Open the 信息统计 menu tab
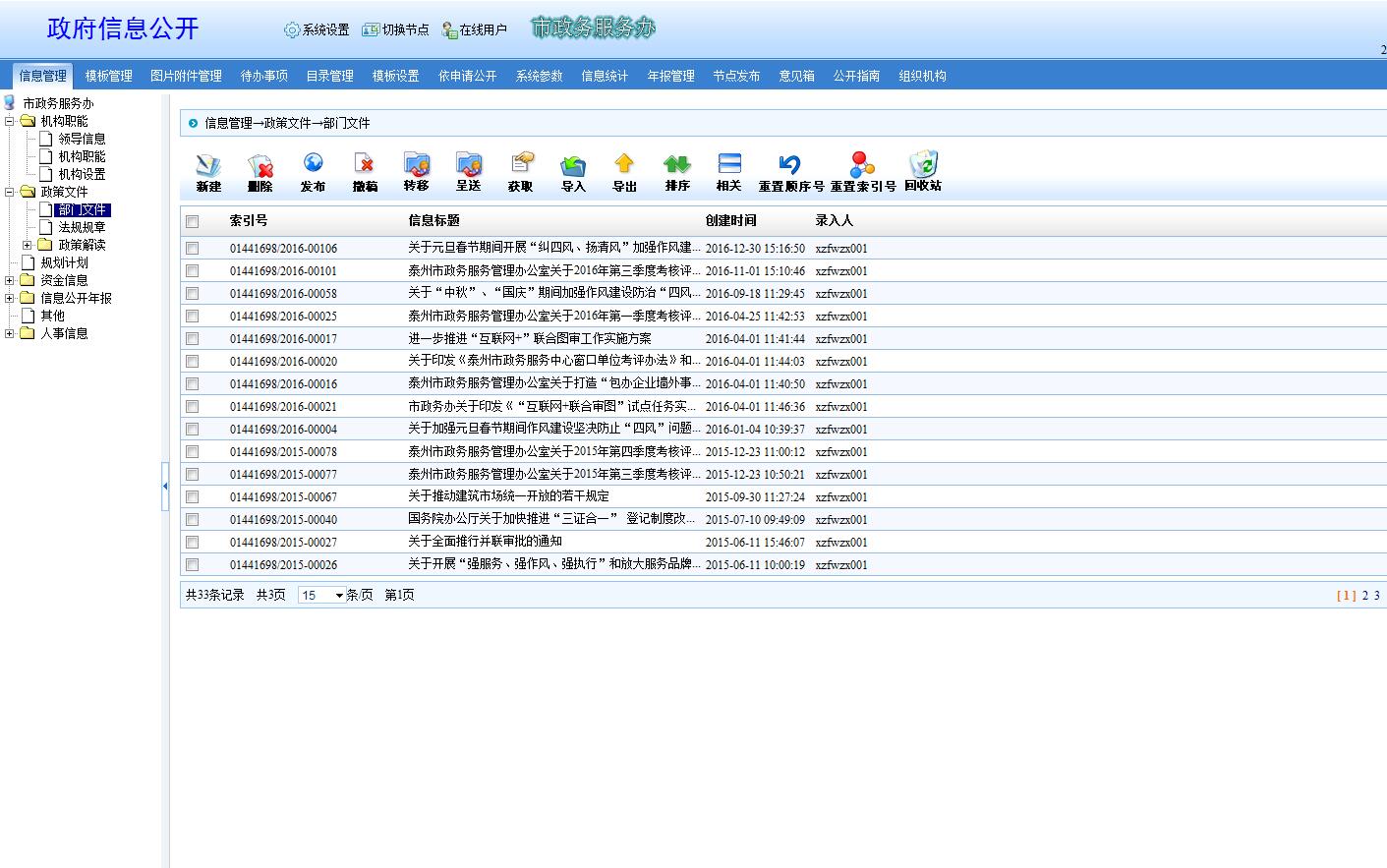 604,76
